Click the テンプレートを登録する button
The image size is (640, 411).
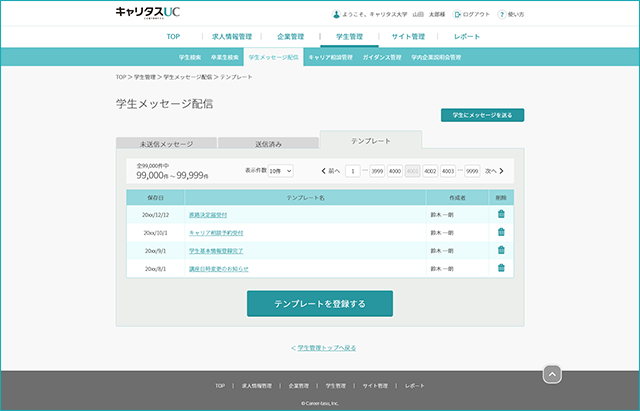[320, 304]
